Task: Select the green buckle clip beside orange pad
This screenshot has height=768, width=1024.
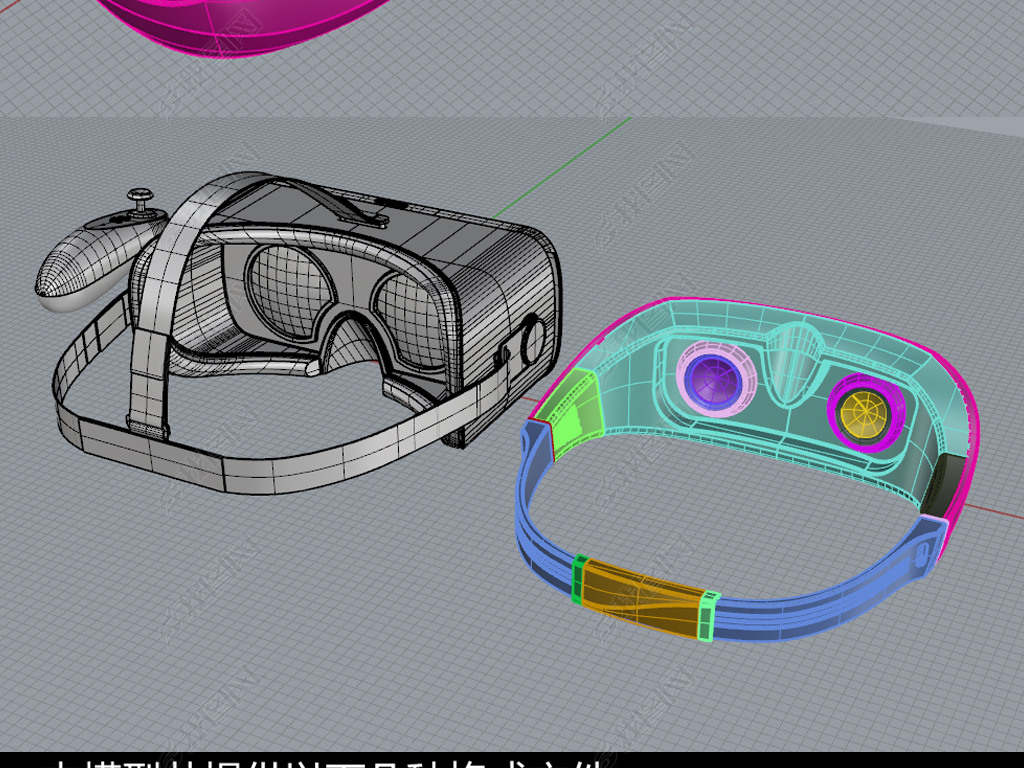Action: [708, 614]
